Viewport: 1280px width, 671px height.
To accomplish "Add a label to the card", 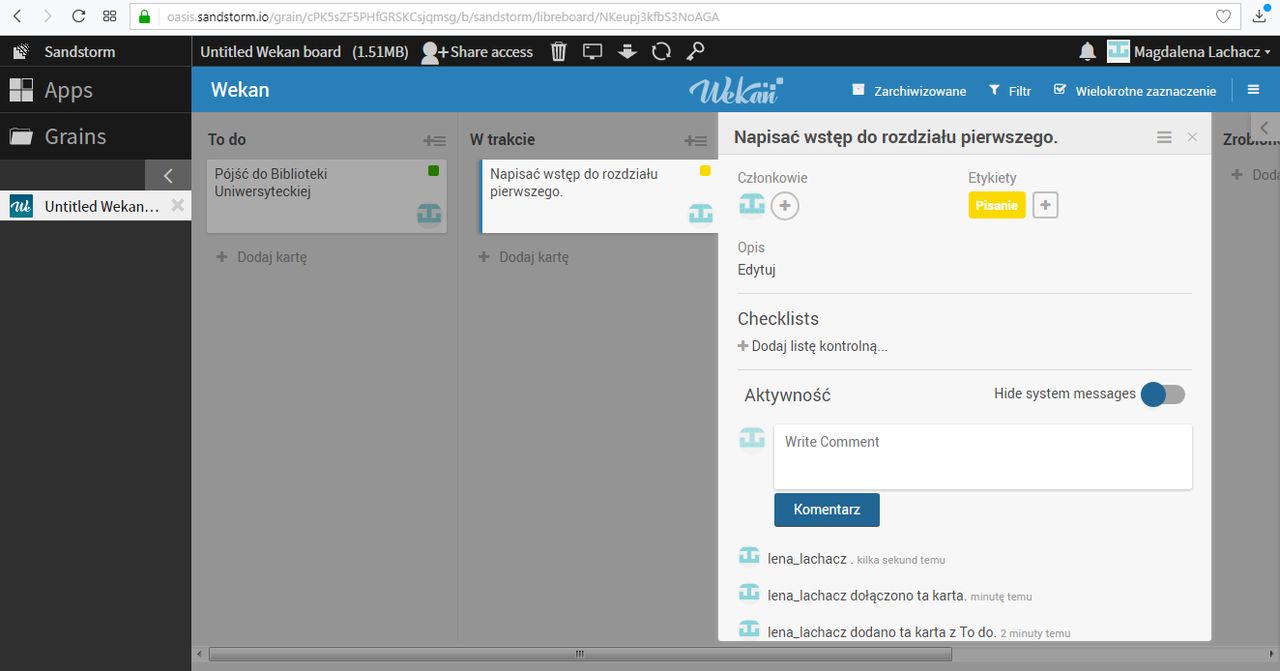I will pyautogui.click(x=1045, y=205).
